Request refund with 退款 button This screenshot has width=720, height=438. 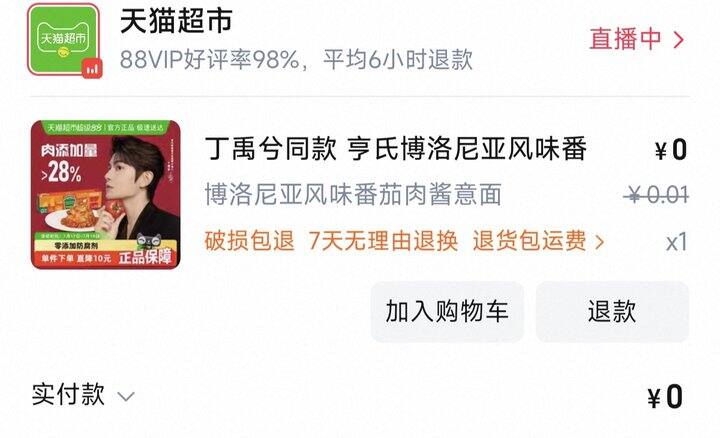pos(612,312)
